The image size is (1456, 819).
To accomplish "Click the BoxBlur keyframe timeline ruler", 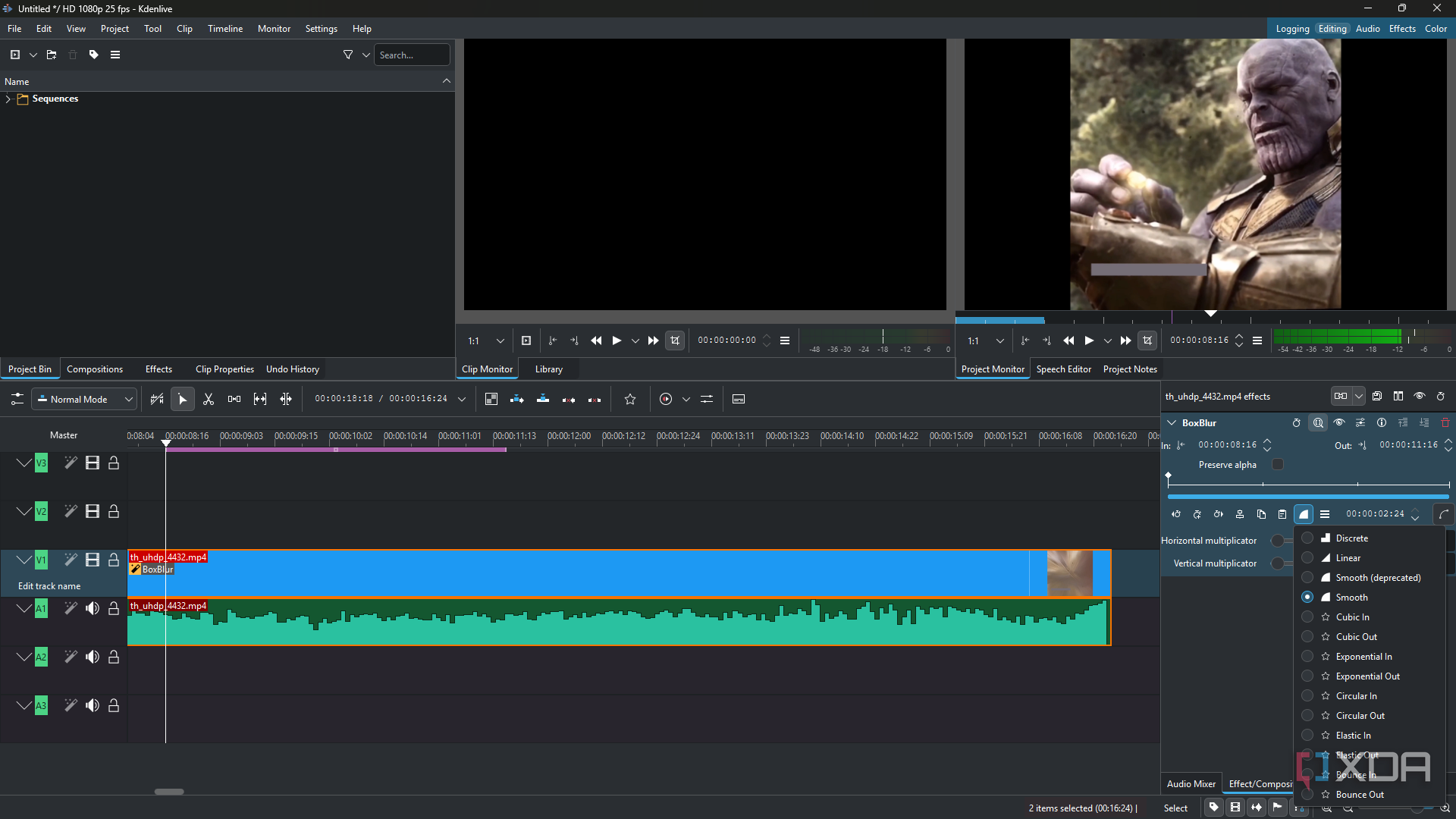I will click(x=1309, y=482).
